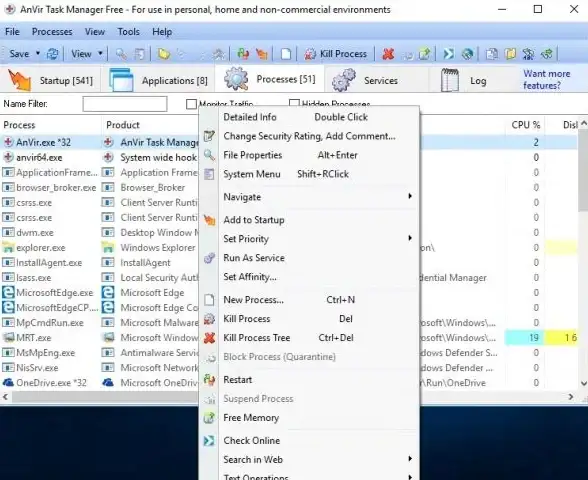Viewport: 588px width, 480px height.
Task: Click the cyan CPU cell showing 19
Action: click(524, 338)
